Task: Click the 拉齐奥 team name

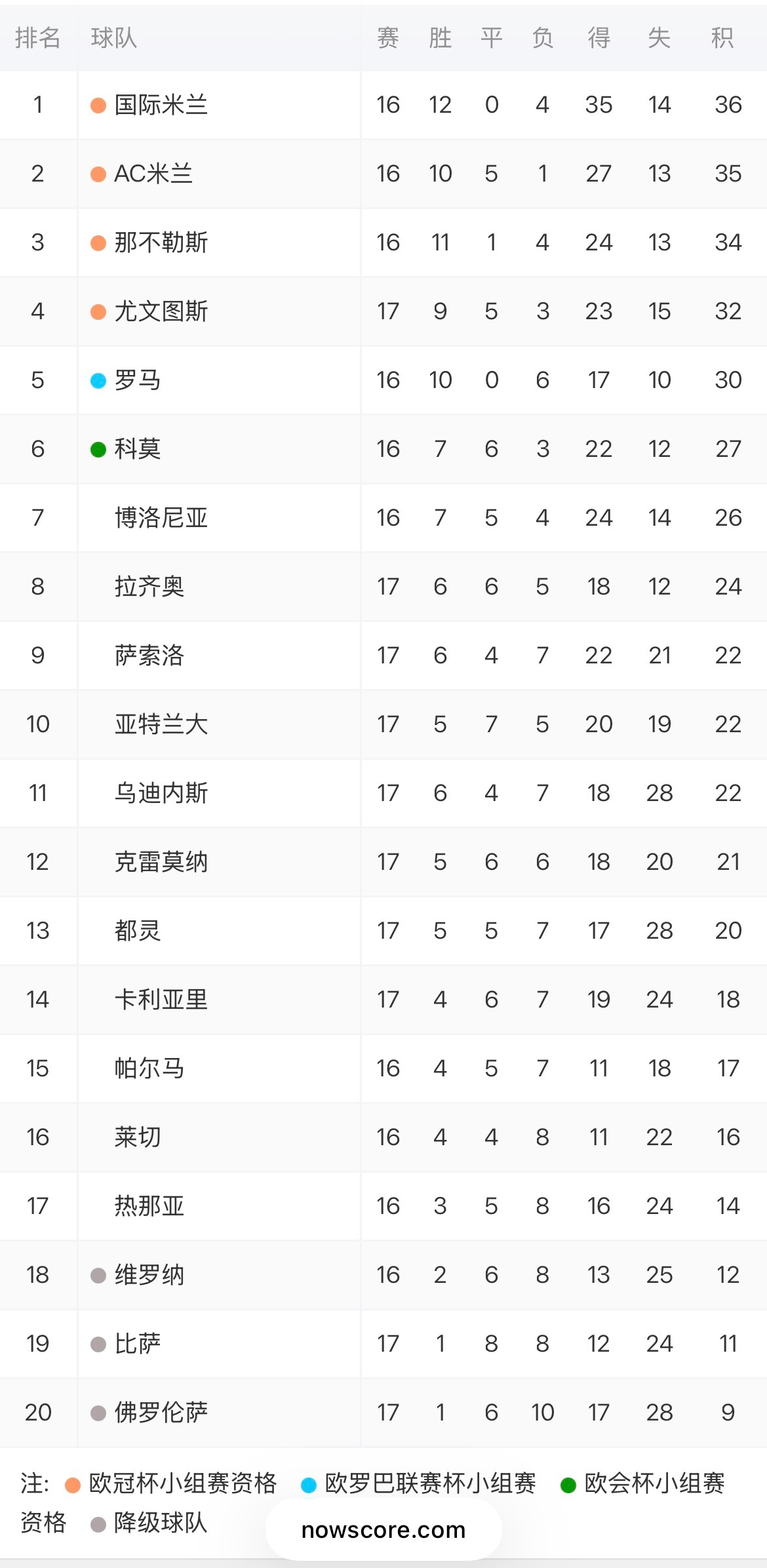Action: pos(149,587)
